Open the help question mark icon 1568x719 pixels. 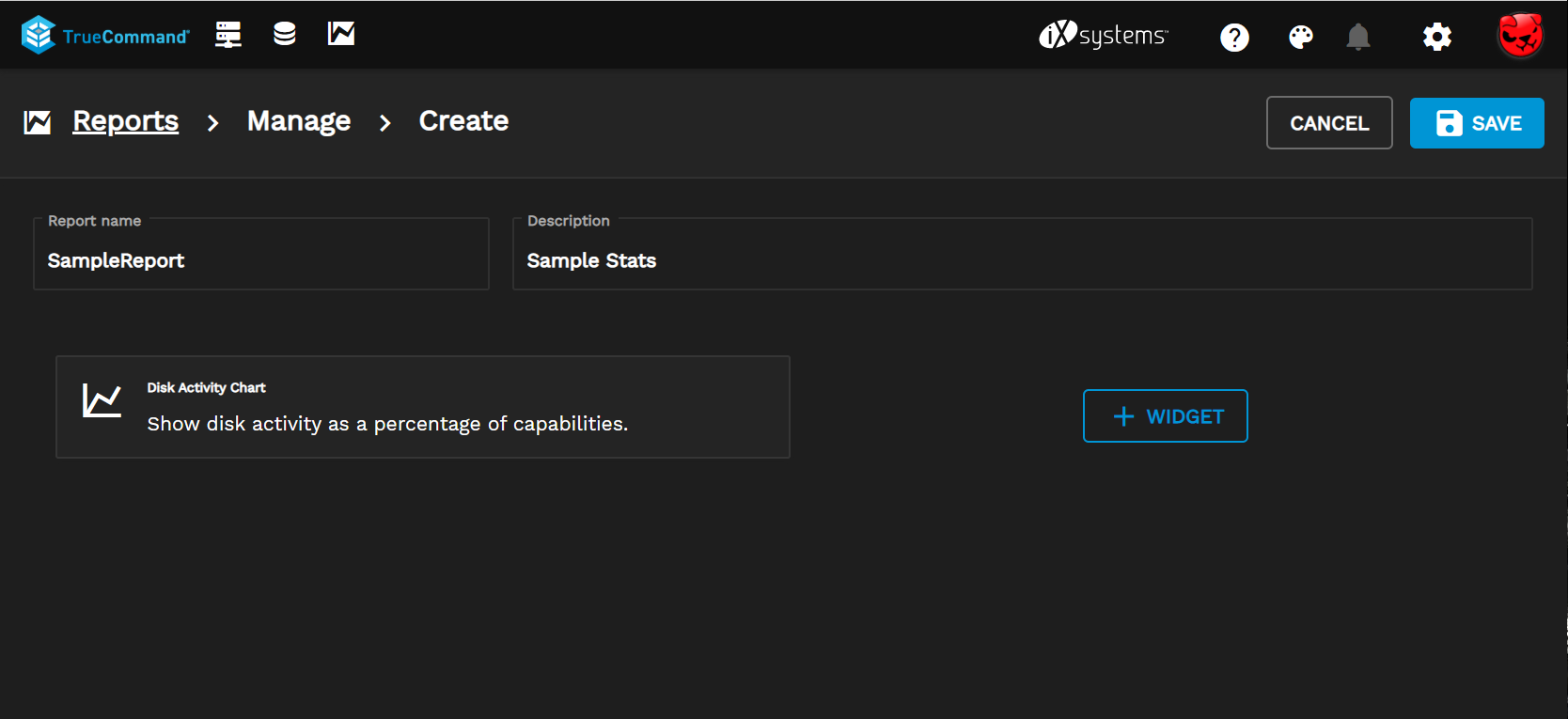(x=1234, y=38)
